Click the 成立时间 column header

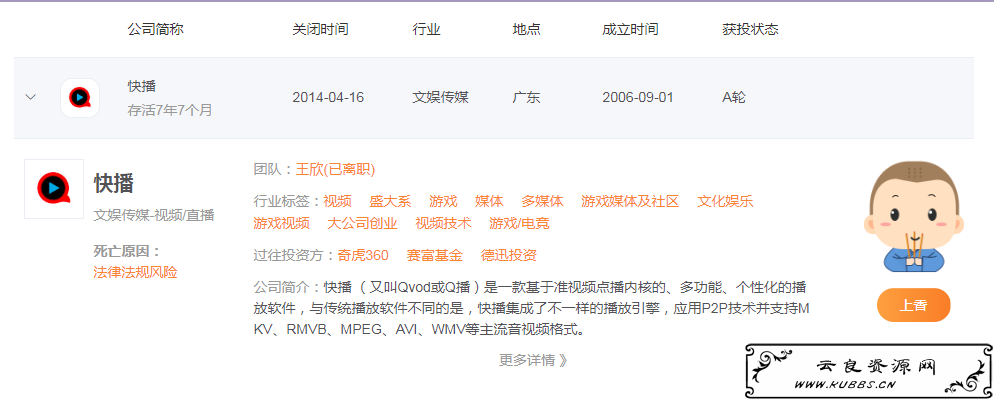630,29
